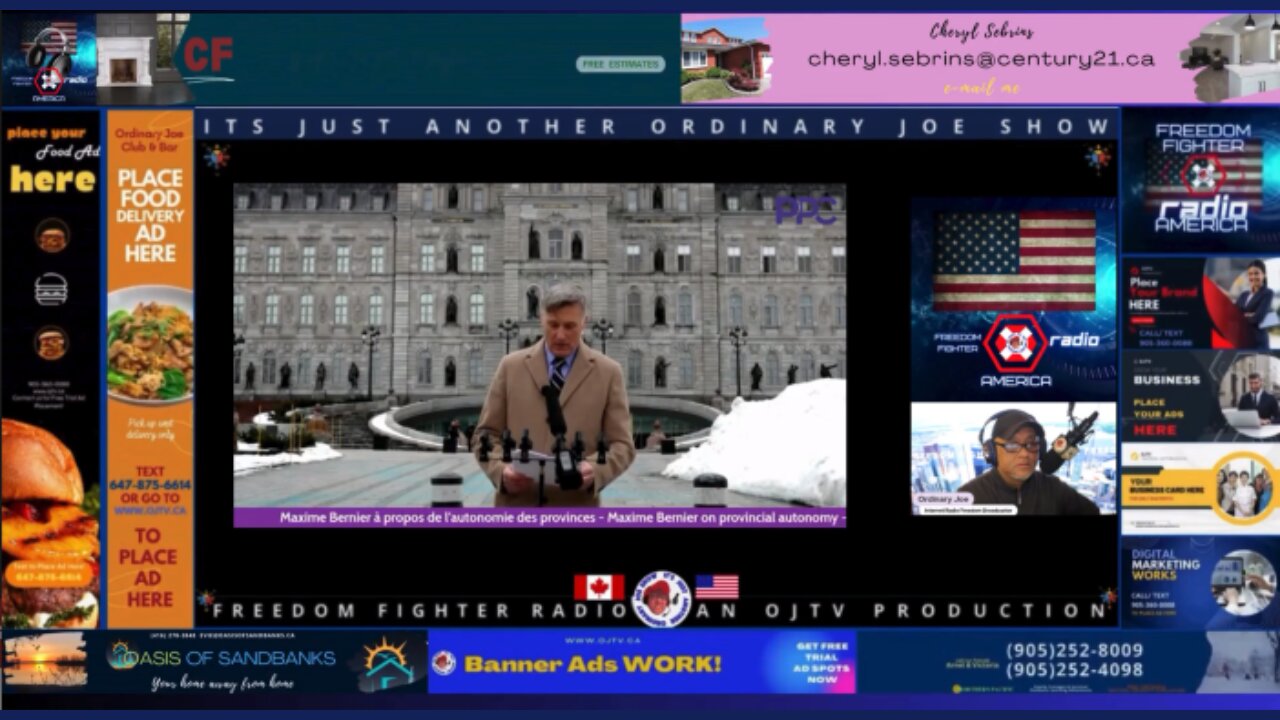The image size is (1280, 720).
Task: Open the 'BUSINESS Place Your Ads HERE' ad
Action: [x=1201, y=396]
